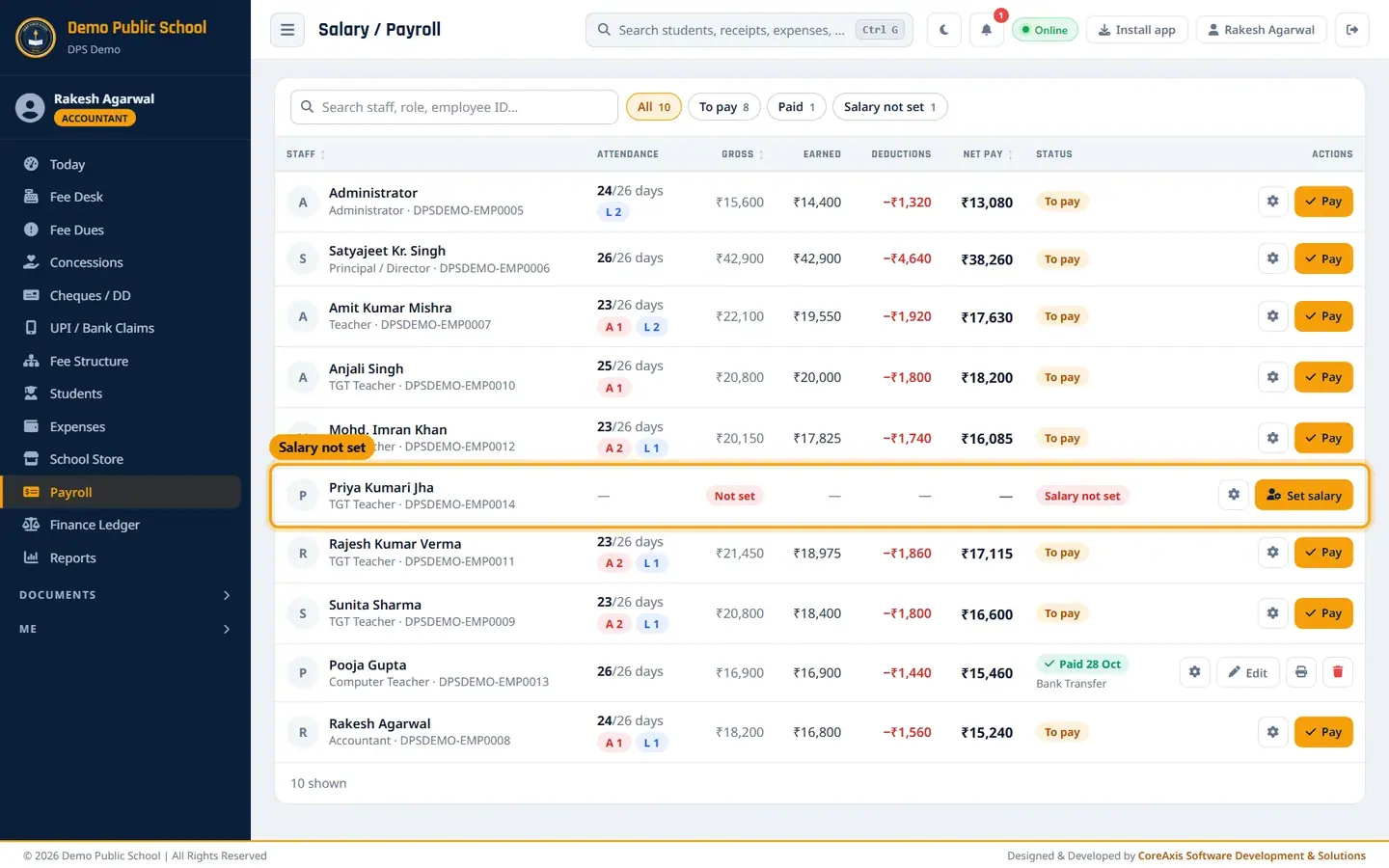Focus the search staff, role, employee ID field
The width and height of the screenshot is (1389, 868).
tap(454, 107)
